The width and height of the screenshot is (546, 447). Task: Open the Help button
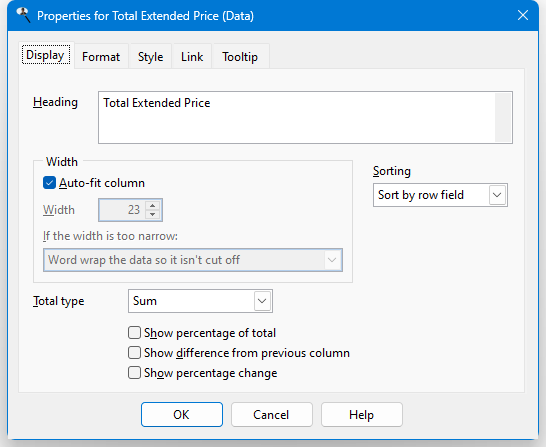[x=362, y=415]
